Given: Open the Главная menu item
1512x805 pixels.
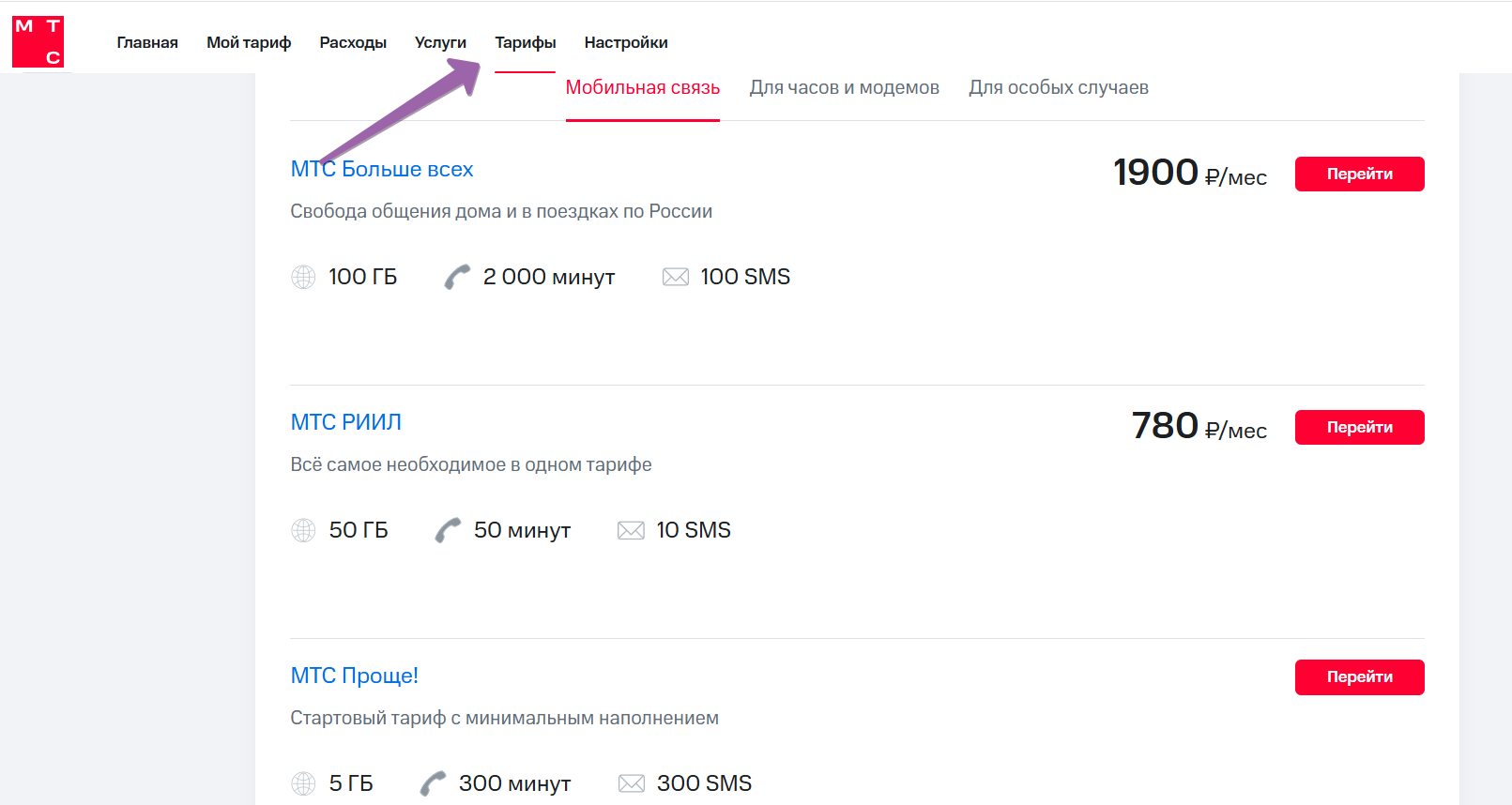Looking at the screenshot, I should (x=147, y=42).
